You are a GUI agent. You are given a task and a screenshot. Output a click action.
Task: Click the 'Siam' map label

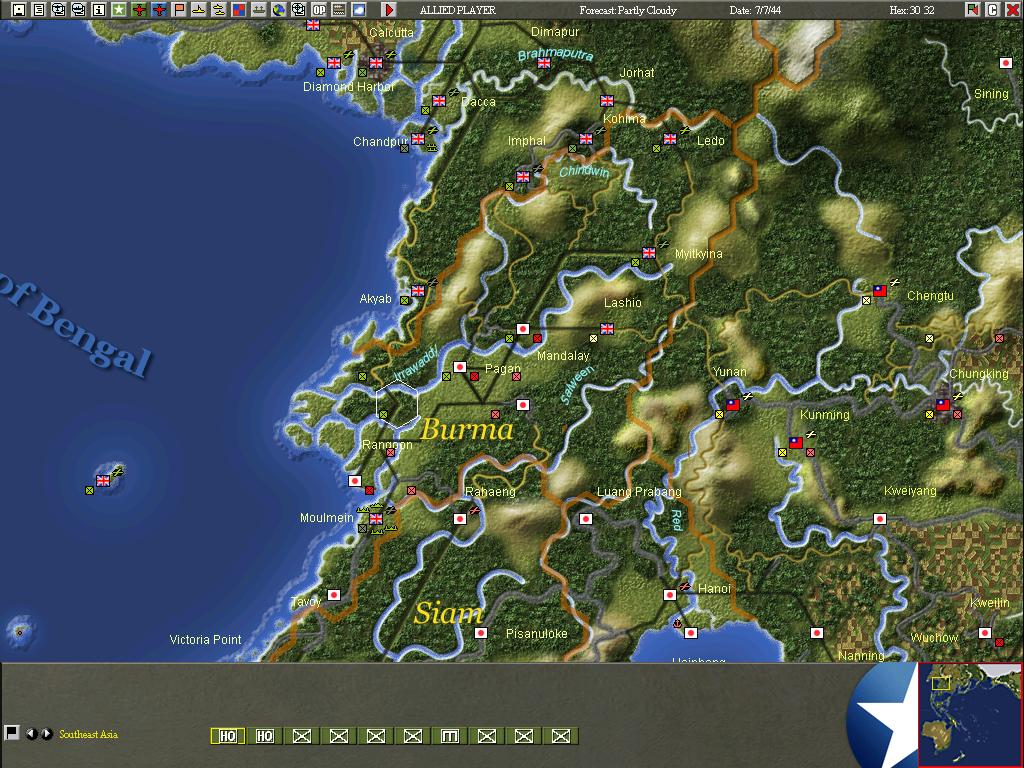pyautogui.click(x=449, y=613)
